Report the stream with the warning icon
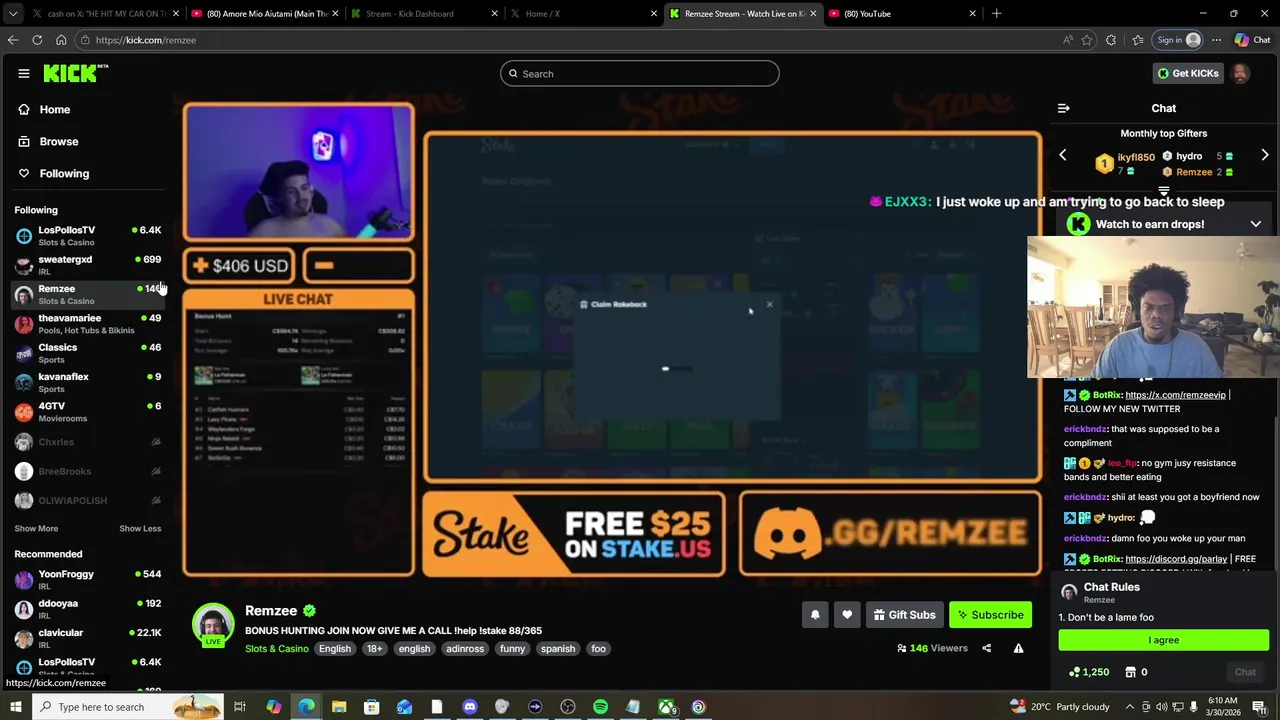The height and width of the screenshot is (720, 1280). click(1018, 648)
